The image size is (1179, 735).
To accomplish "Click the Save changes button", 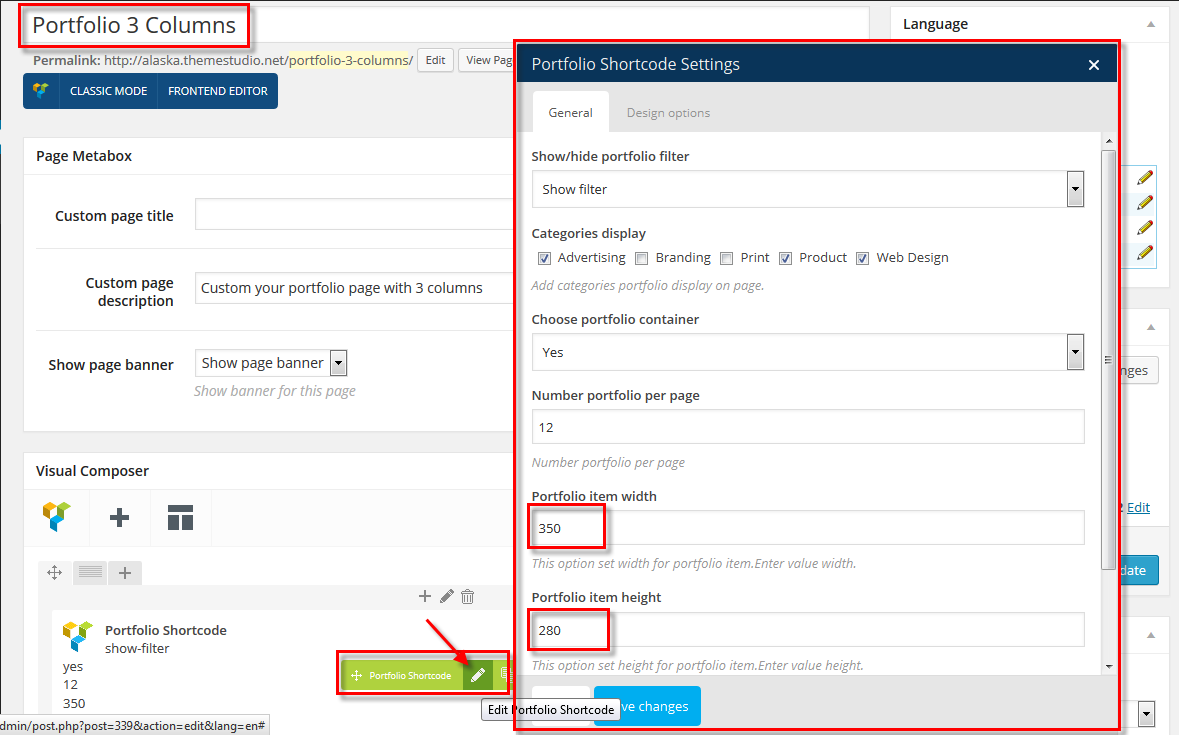I will tap(647, 706).
